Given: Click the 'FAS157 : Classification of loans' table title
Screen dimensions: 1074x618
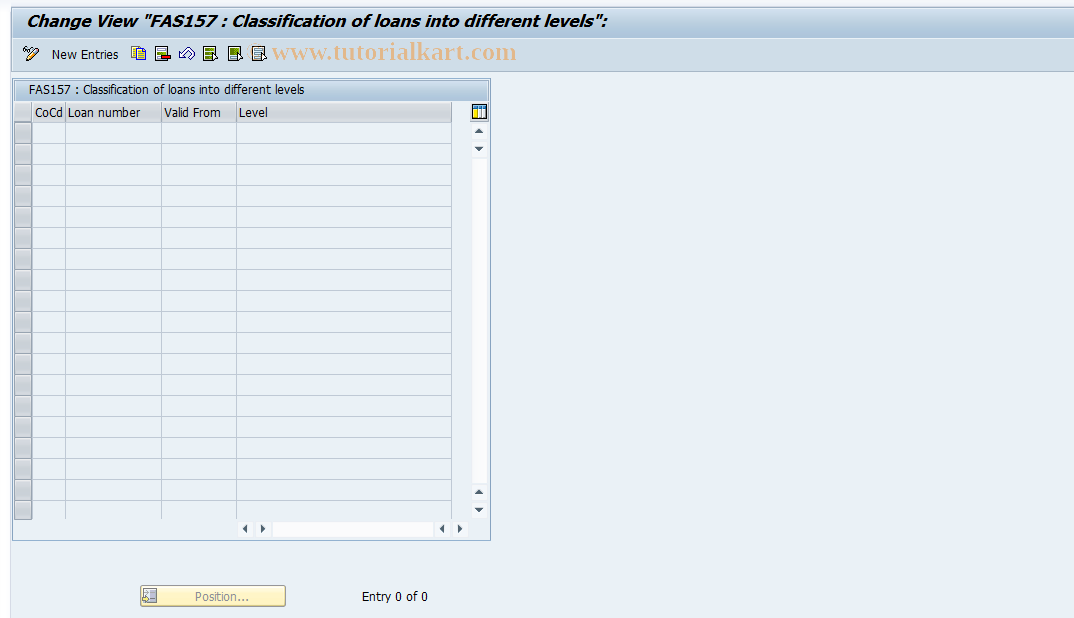Looking at the screenshot, I should [x=166, y=90].
